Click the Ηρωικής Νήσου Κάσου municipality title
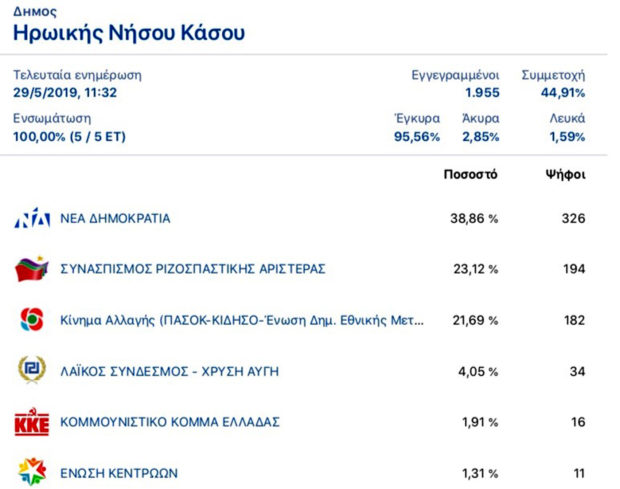This screenshot has height=489, width=620. [129, 33]
